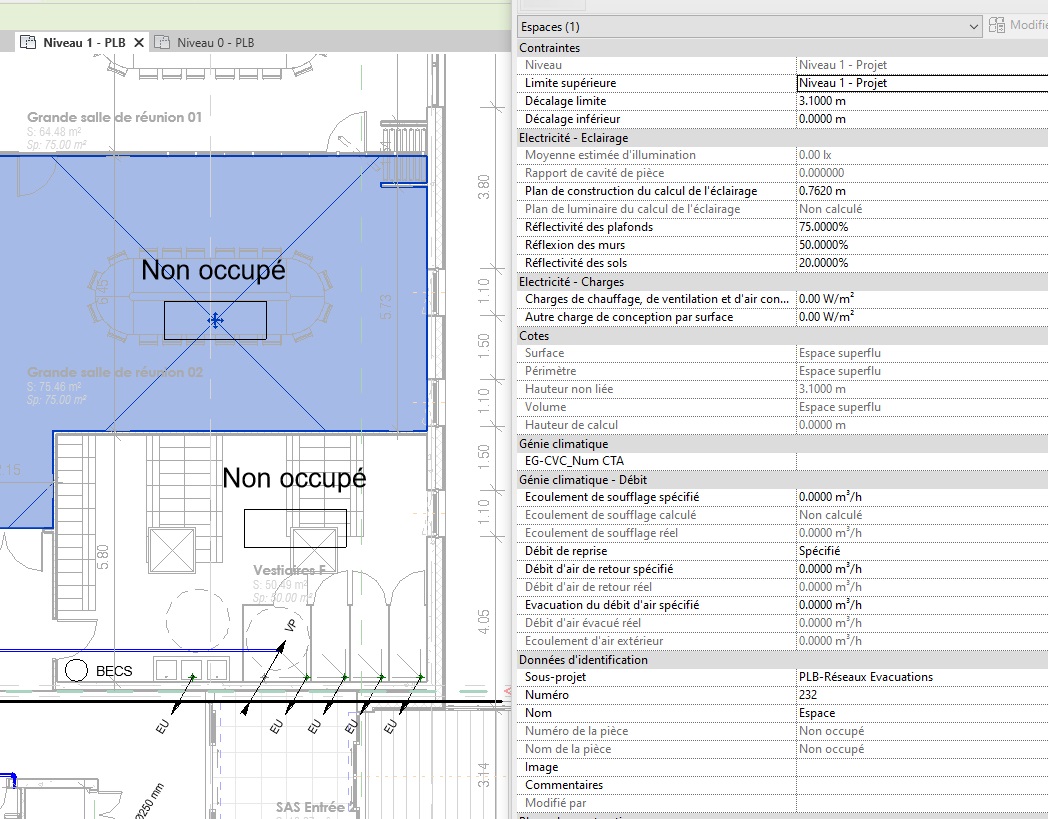
Task: Close the Niveau 1 - PLB view tab
Action: pyautogui.click(x=139, y=42)
